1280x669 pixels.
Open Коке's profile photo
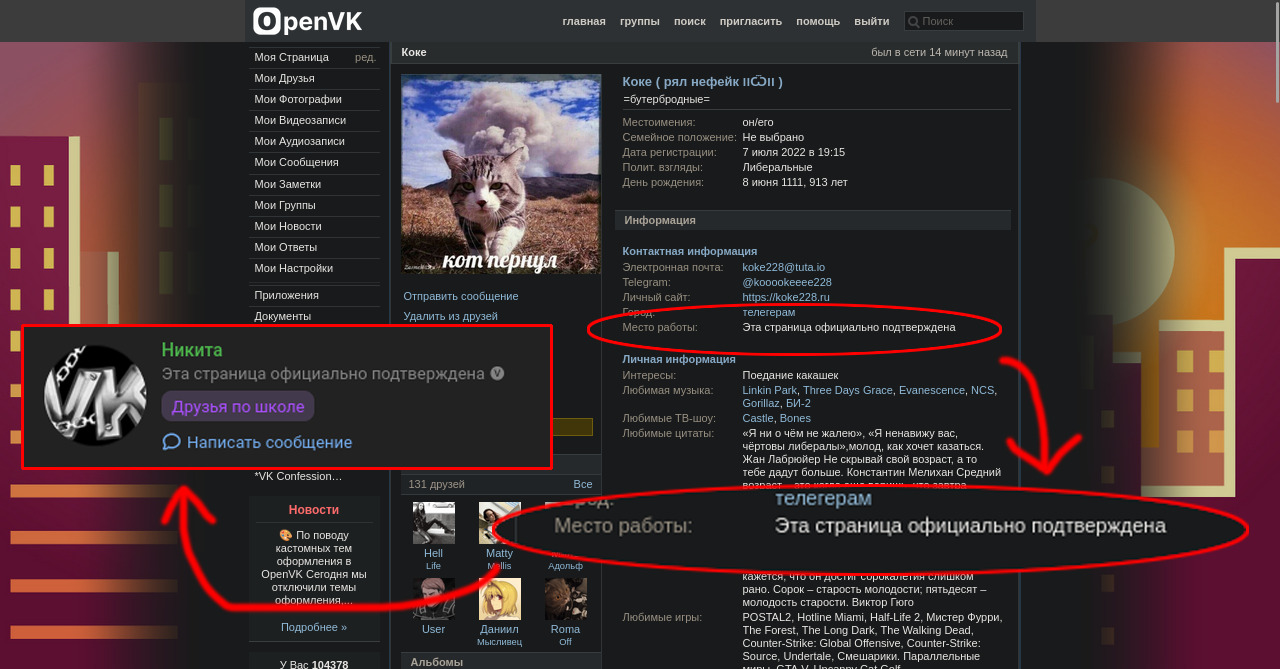pos(501,174)
